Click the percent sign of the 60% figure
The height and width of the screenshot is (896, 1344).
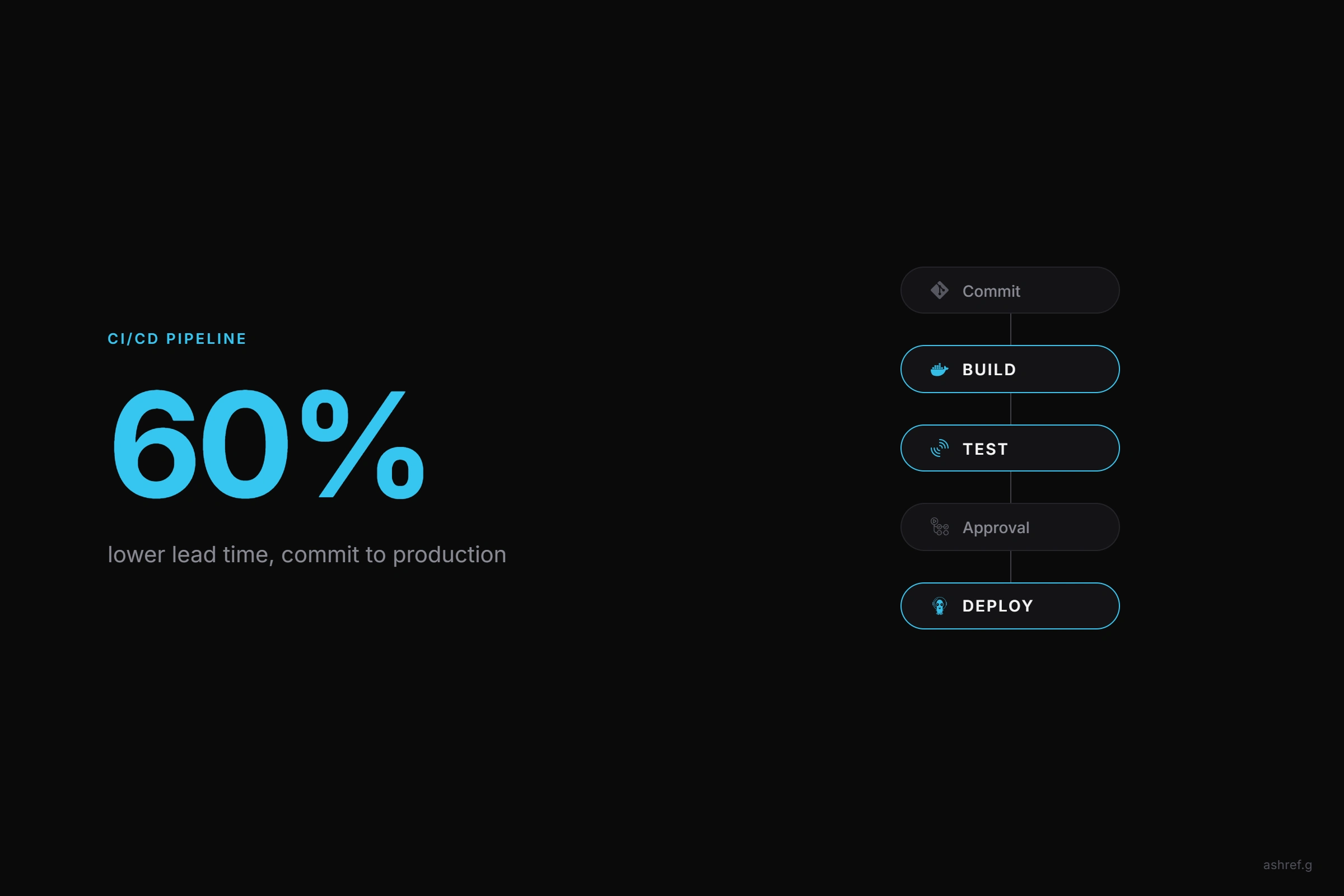coord(363,444)
